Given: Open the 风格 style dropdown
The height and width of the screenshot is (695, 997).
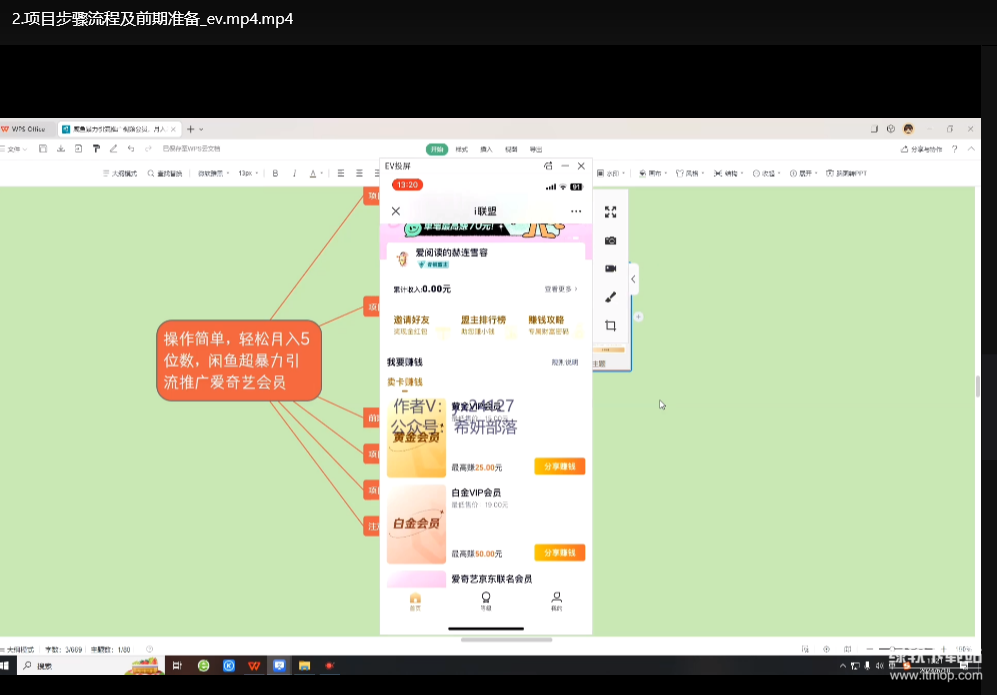Looking at the screenshot, I should (690, 173).
